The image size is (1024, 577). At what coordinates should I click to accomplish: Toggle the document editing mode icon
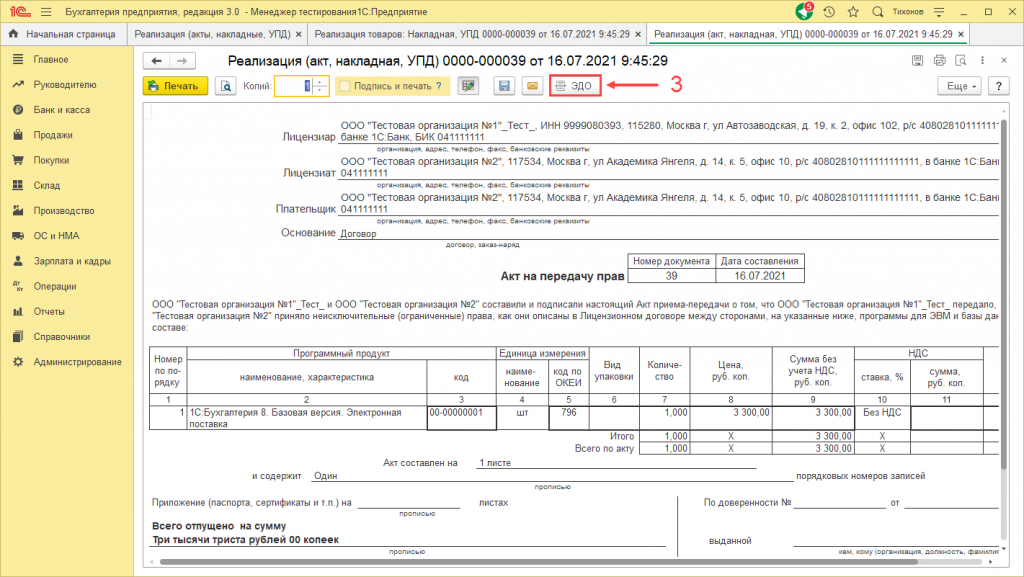pyautogui.click(x=468, y=86)
